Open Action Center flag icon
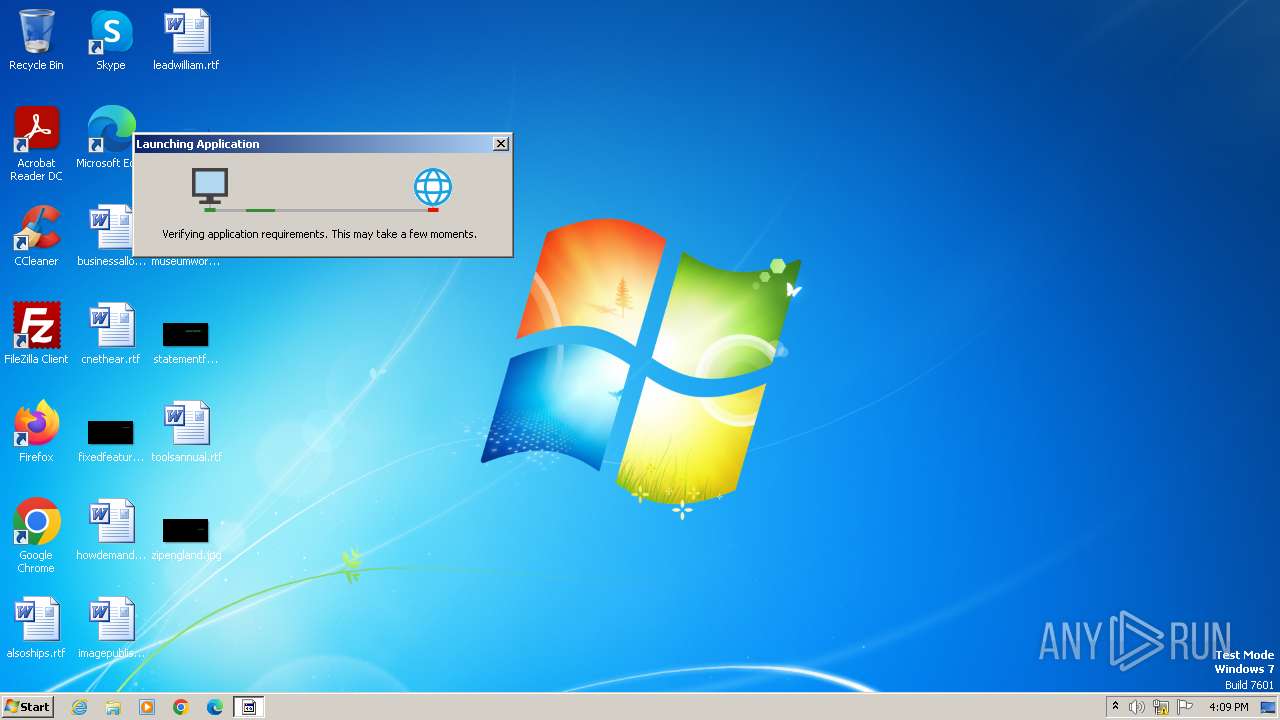 tap(1185, 707)
